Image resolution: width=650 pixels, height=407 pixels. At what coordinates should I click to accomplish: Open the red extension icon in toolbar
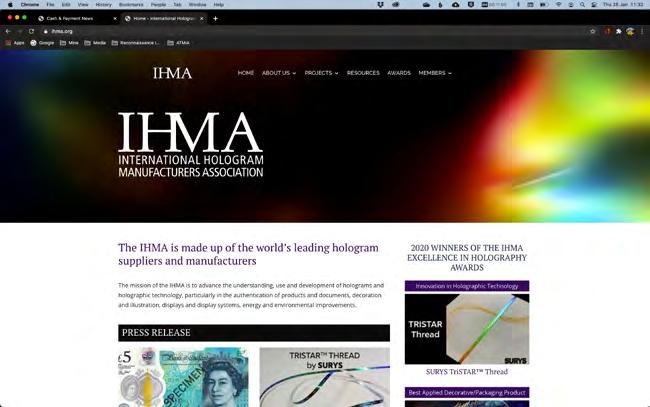click(x=608, y=31)
